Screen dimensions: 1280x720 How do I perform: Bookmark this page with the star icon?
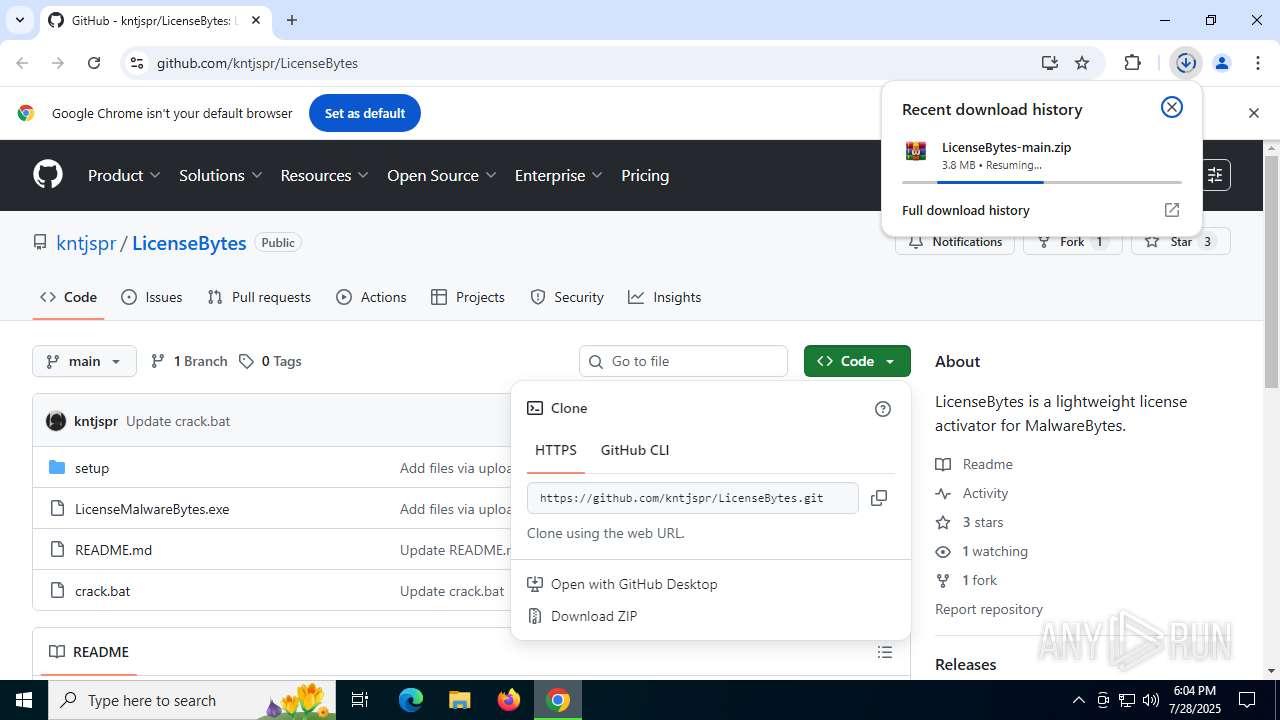click(x=1082, y=63)
